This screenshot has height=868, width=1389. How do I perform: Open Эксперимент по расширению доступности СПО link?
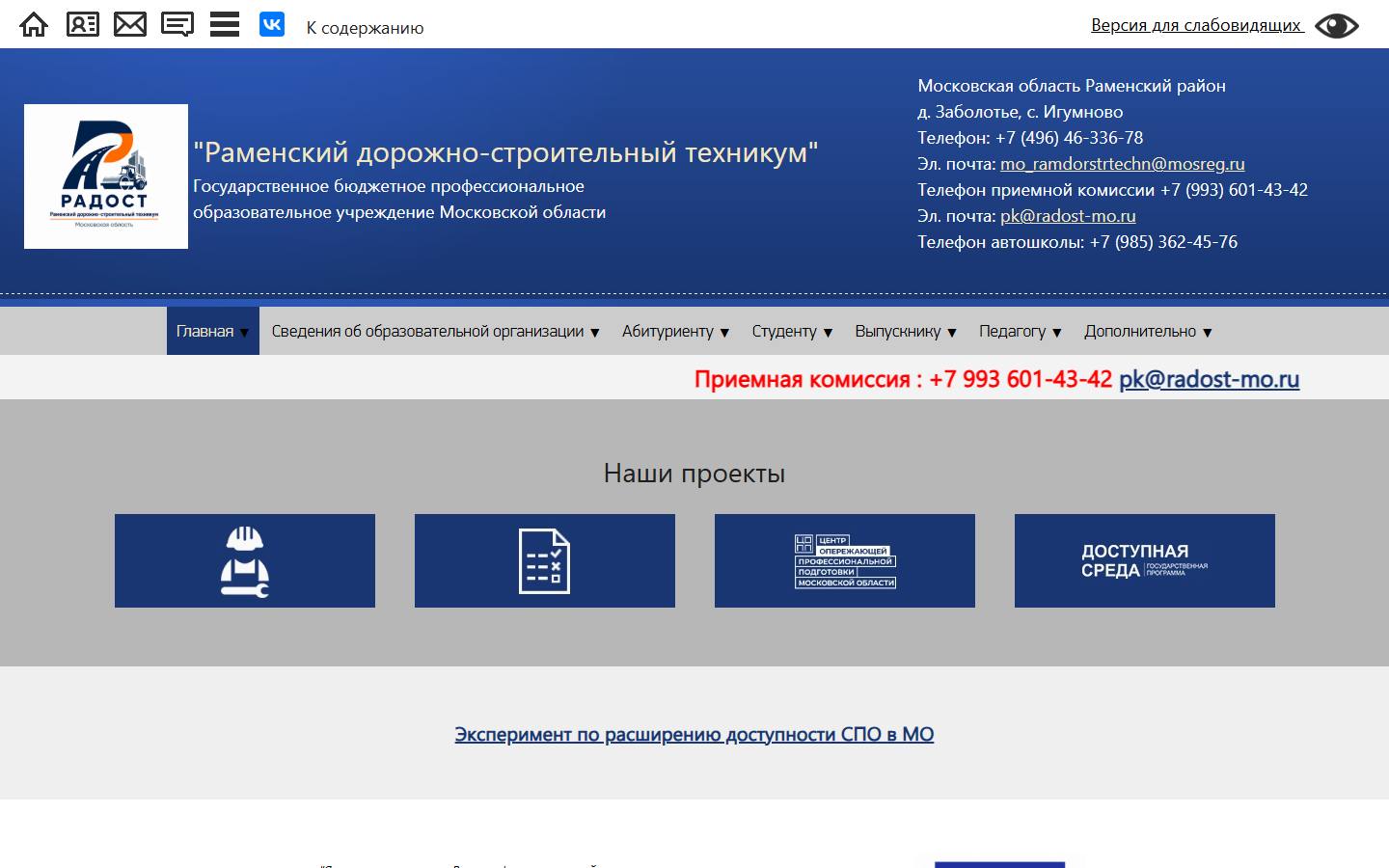coord(694,734)
